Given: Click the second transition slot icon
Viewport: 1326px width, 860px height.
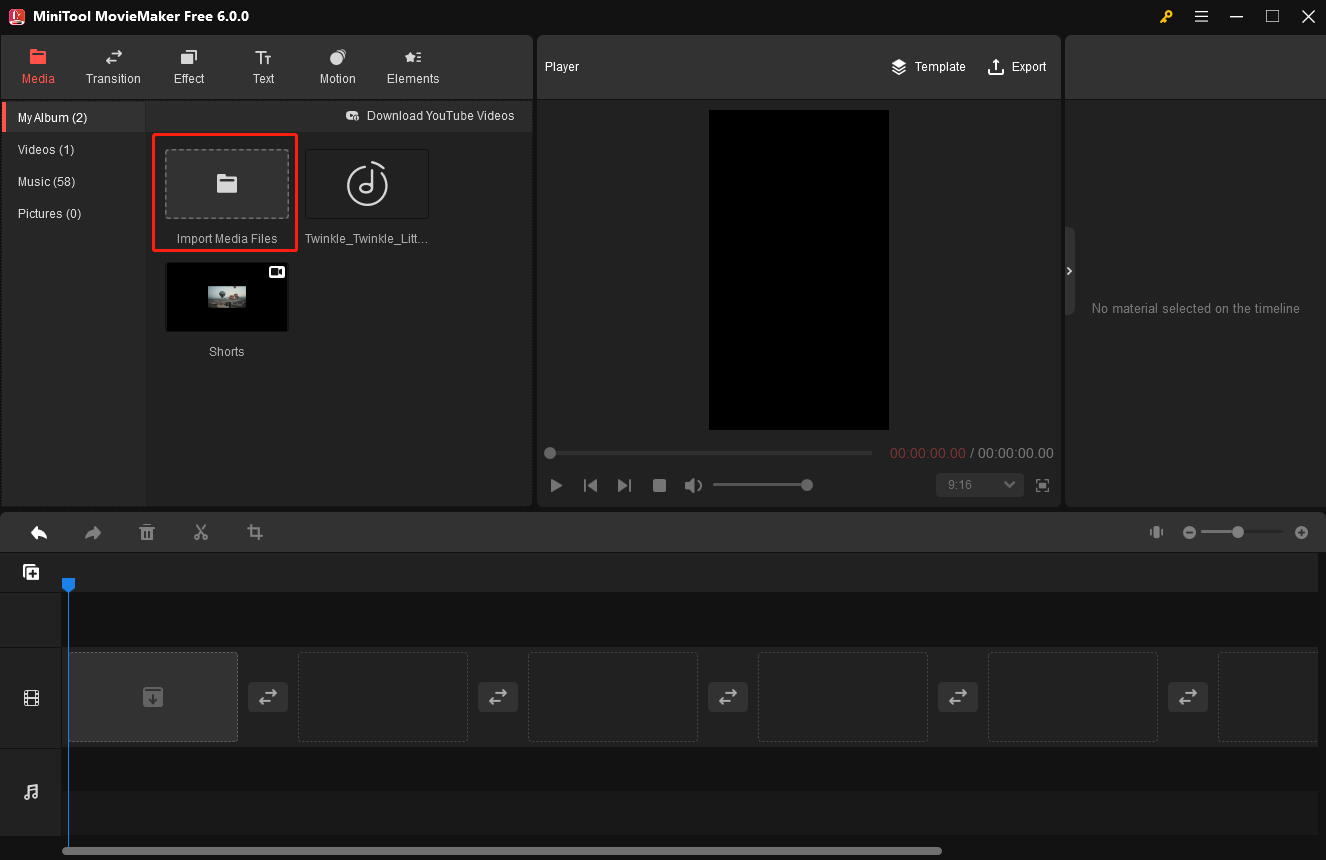Looking at the screenshot, I should (x=498, y=697).
